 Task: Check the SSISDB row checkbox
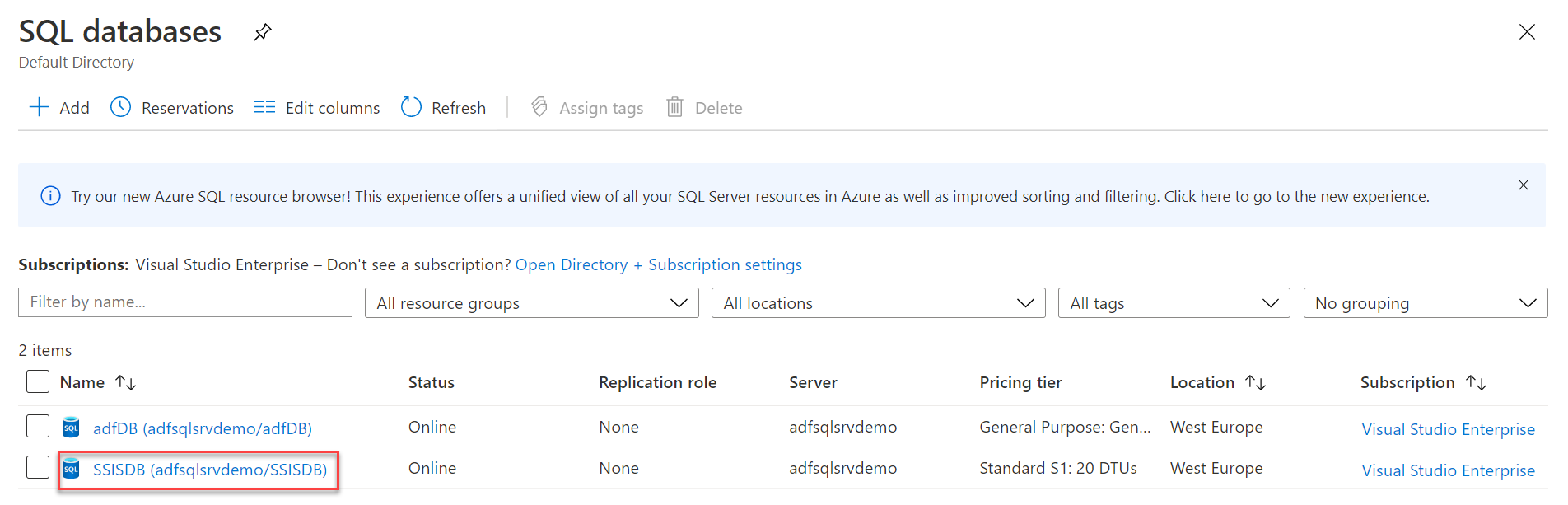[38, 467]
